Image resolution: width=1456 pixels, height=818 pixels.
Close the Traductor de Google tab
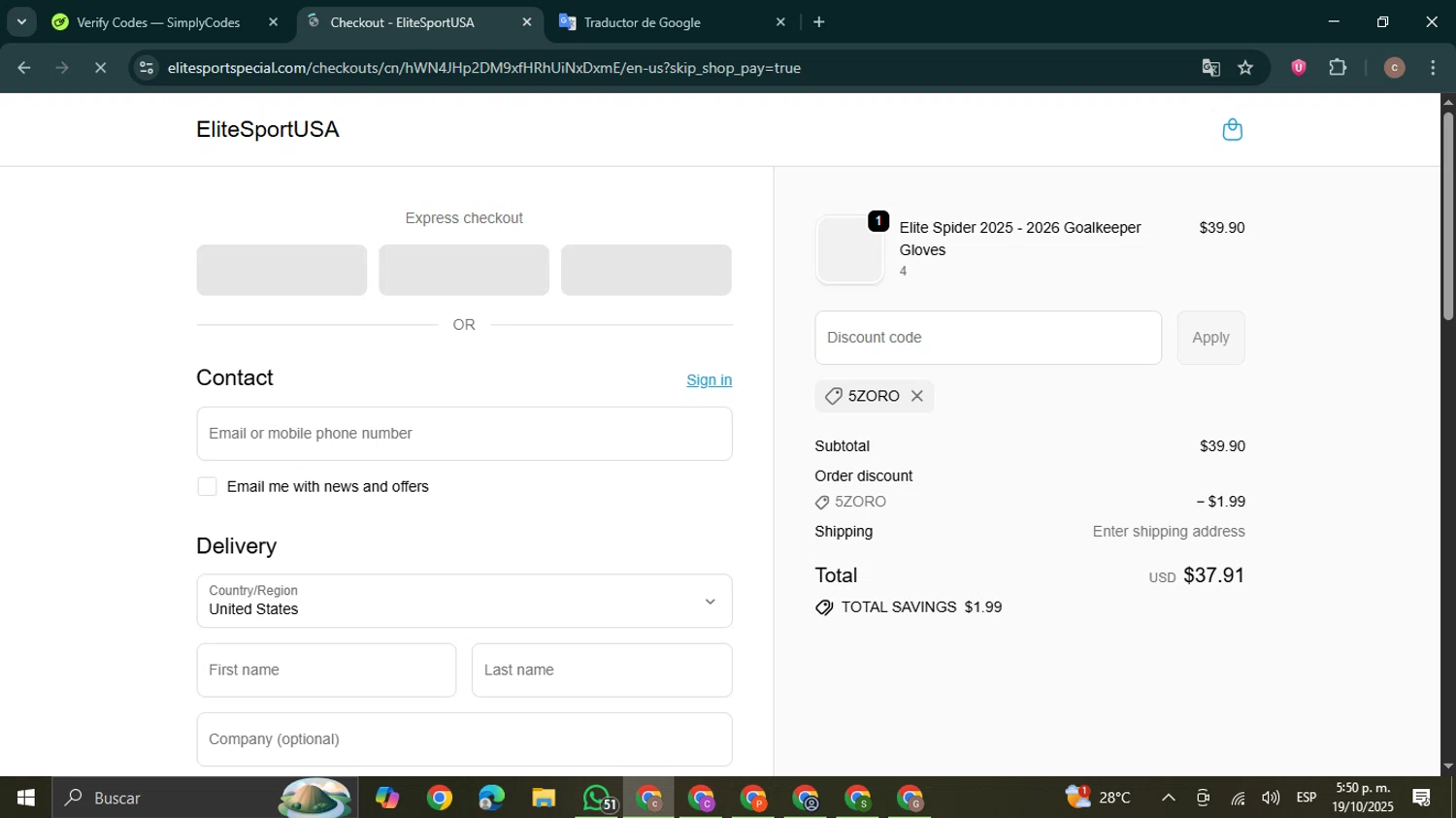pos(780,22)
